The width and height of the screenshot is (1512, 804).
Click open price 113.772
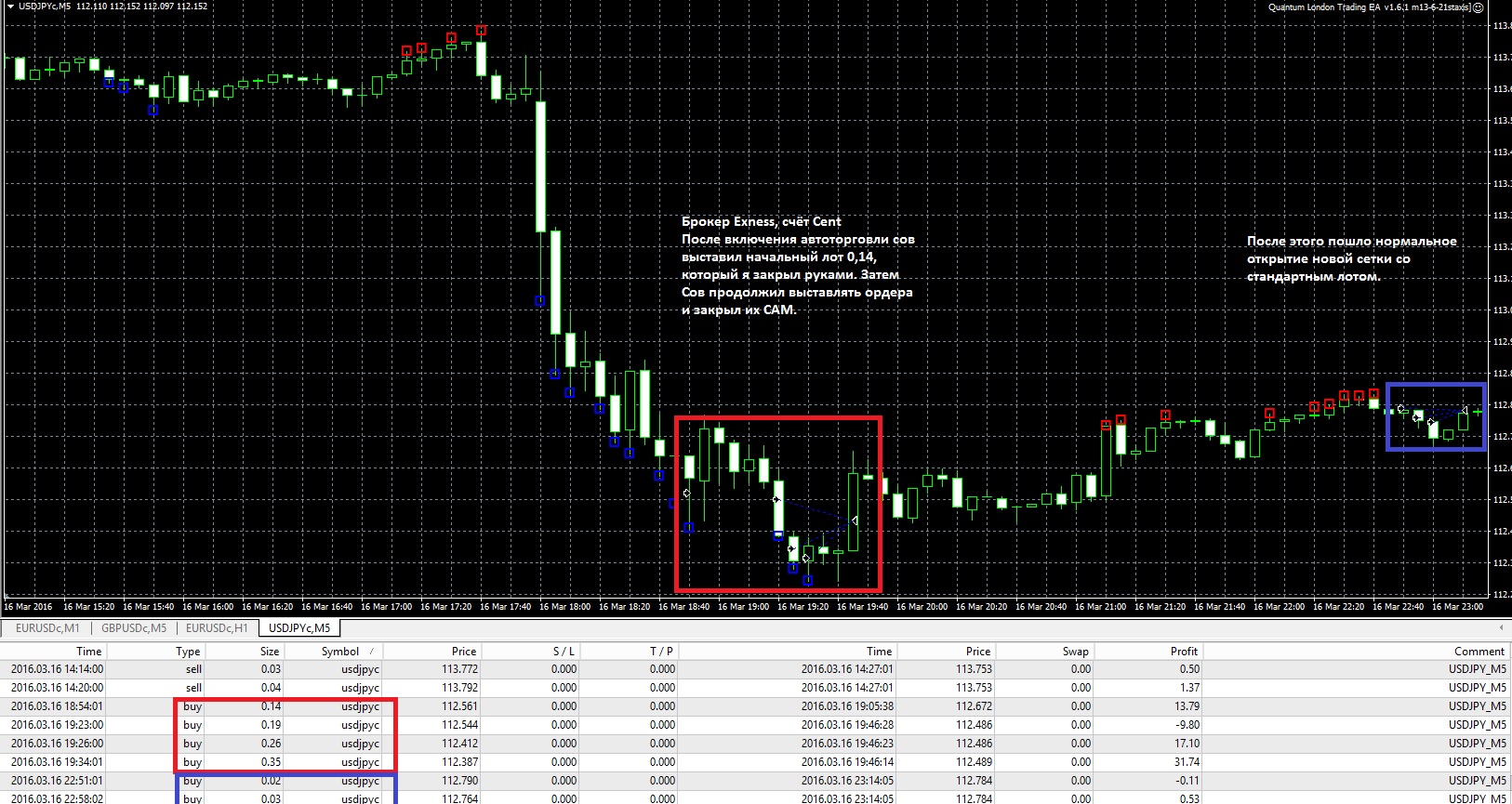[x=459, y=669]
